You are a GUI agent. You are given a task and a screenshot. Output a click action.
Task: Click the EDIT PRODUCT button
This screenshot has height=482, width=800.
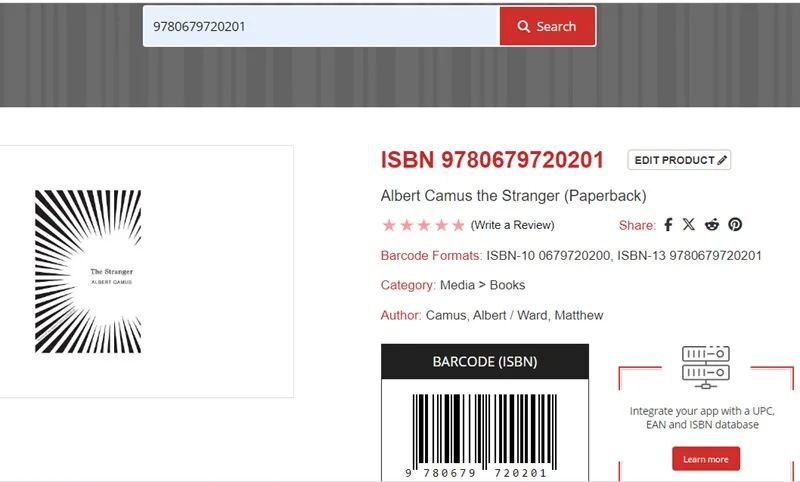coord(679,160)
